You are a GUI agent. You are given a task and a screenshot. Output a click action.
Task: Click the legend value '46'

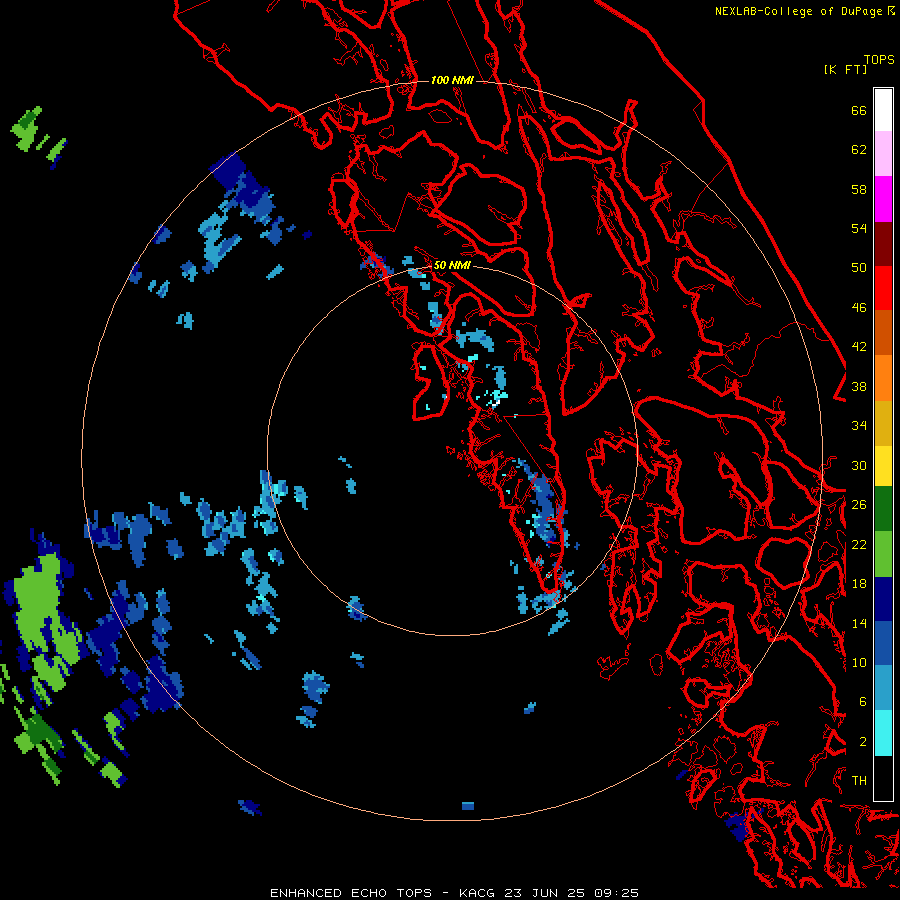point(859,307)
